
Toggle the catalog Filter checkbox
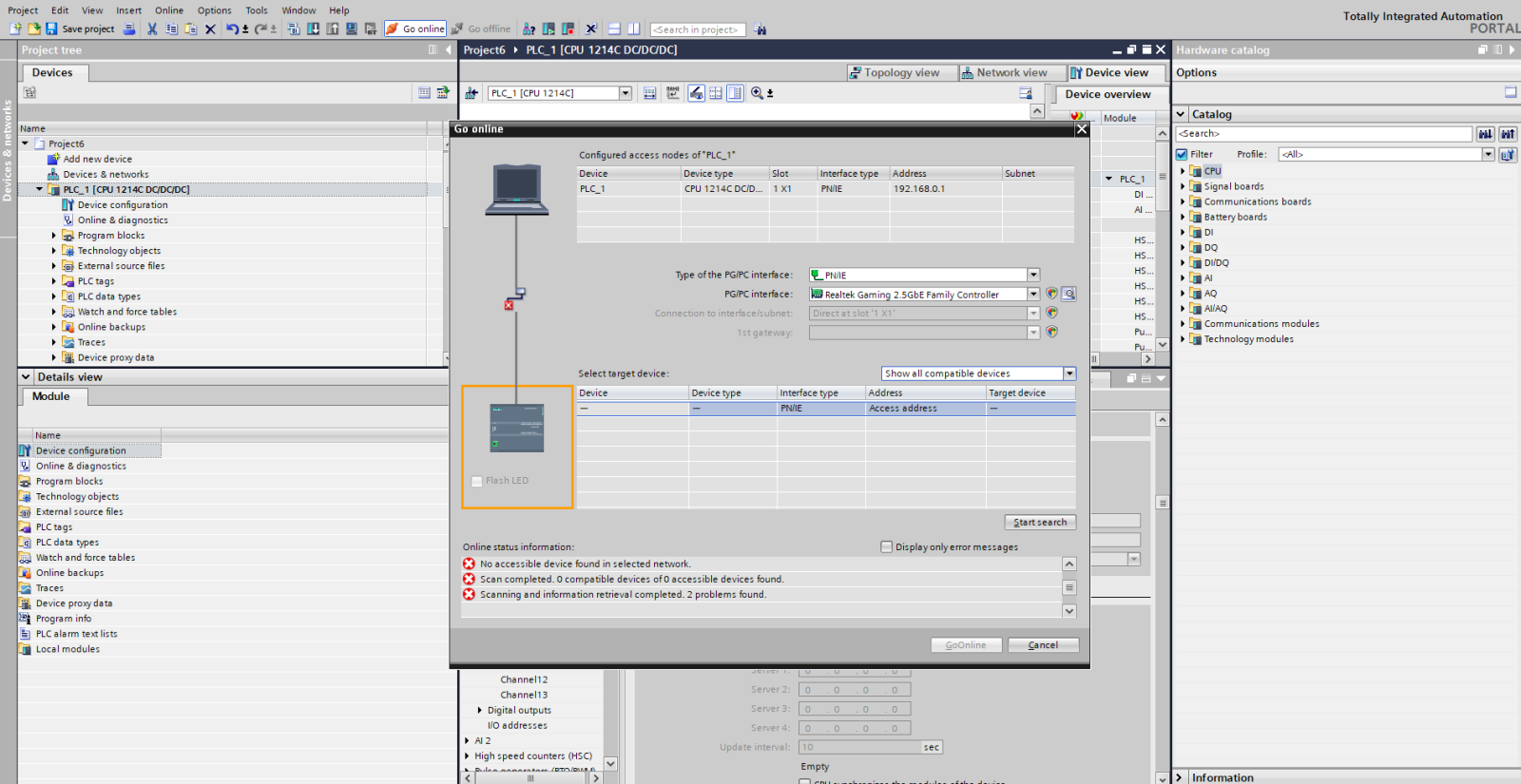pyautogui.click(x=1182, y=154)
